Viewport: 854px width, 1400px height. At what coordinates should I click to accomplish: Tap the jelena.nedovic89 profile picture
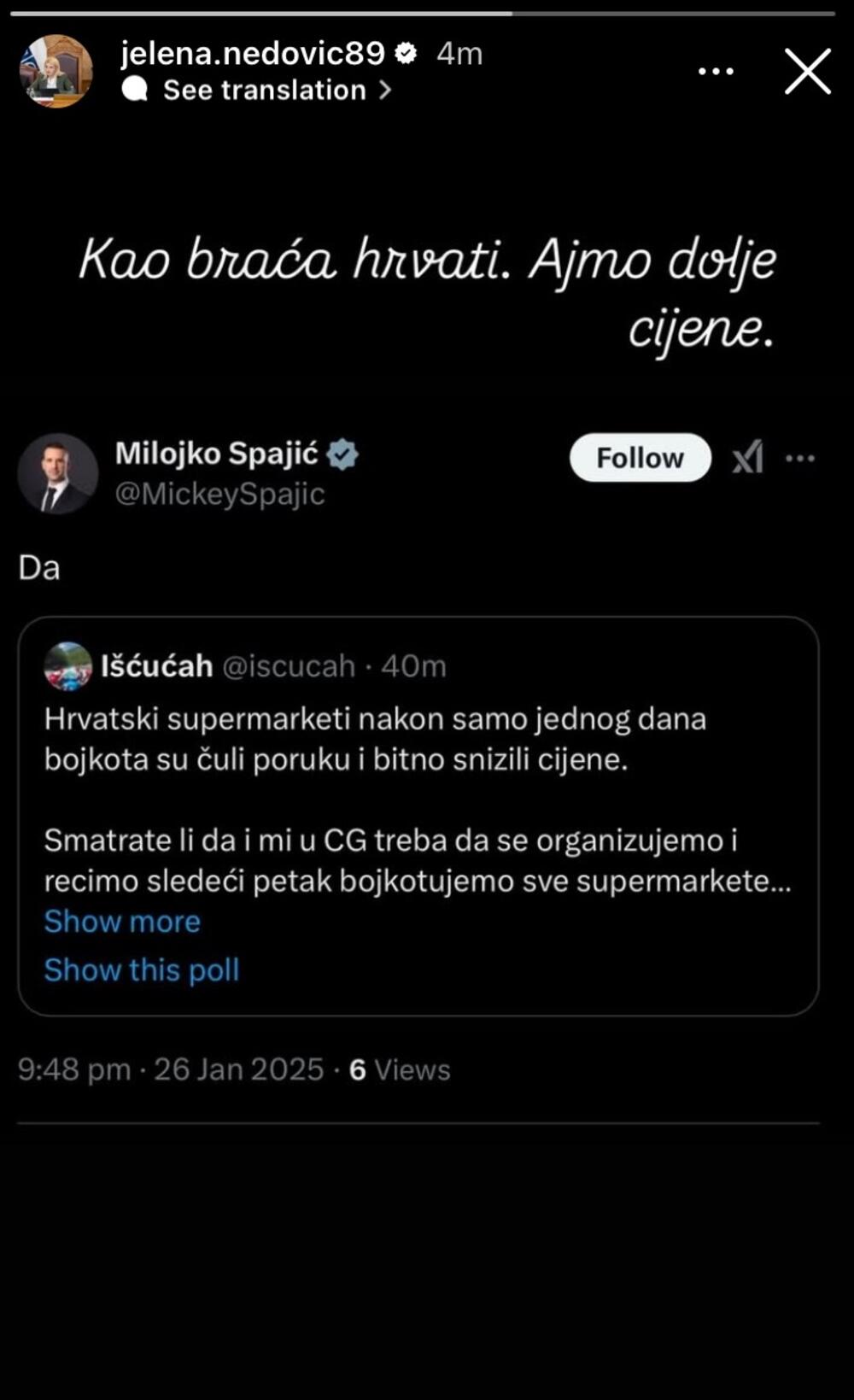click(x=56, y=71)
